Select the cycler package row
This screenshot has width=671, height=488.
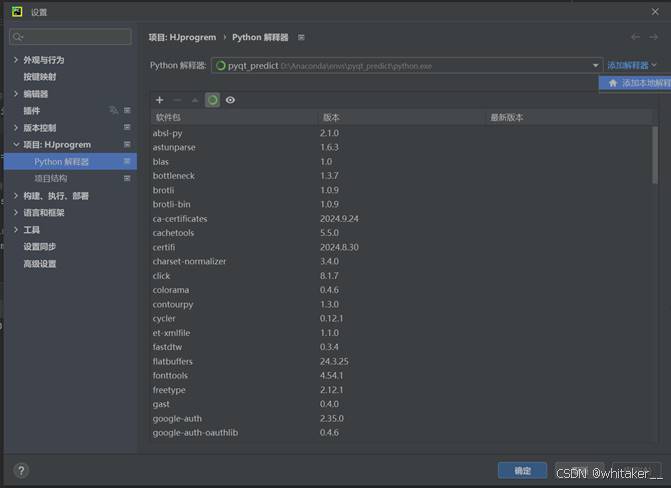401,318
